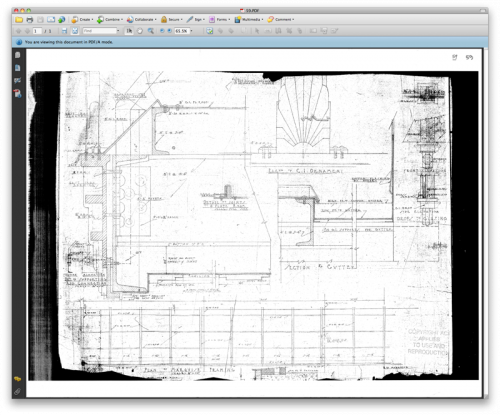
Task: Click the page number field
Action: click(37, 31)
